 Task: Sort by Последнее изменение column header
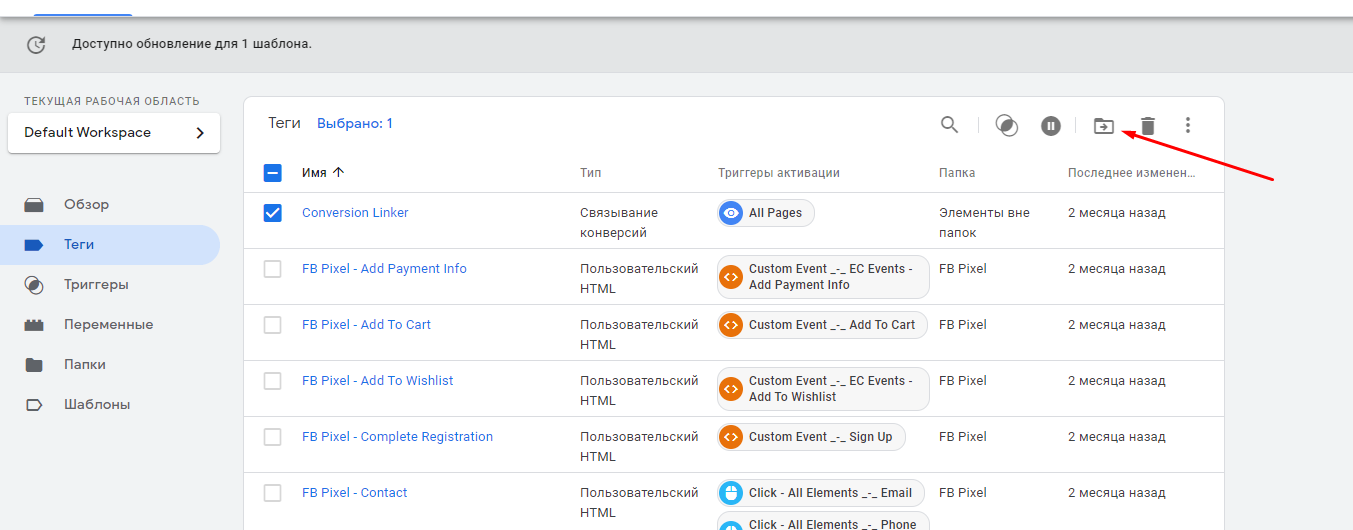(1130, 173)
